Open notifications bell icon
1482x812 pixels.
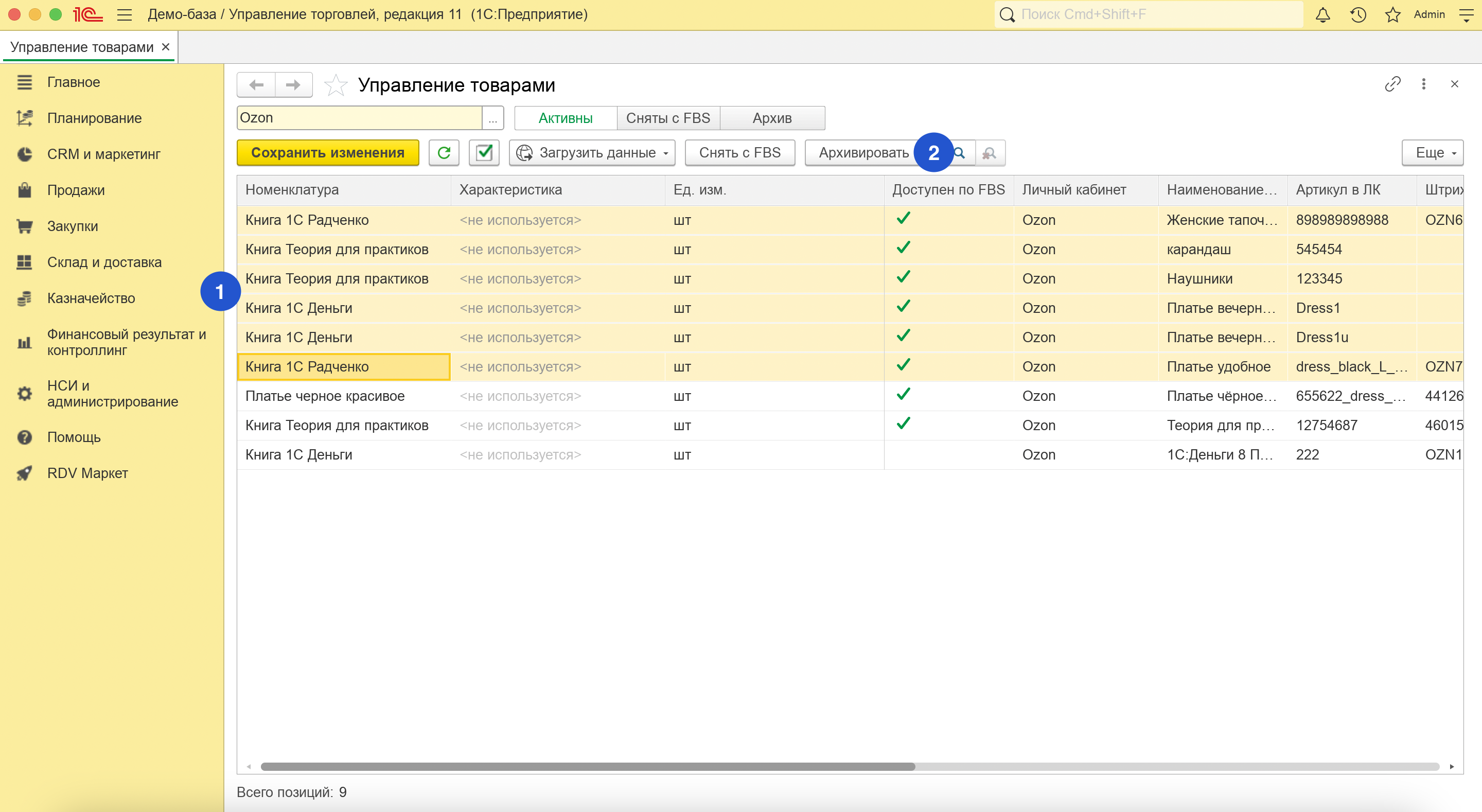tap(1322, 14)
